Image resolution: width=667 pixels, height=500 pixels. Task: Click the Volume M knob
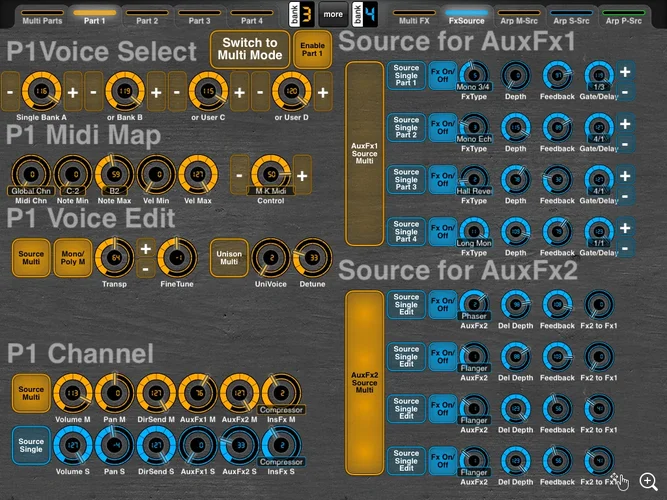coord(73,393)
